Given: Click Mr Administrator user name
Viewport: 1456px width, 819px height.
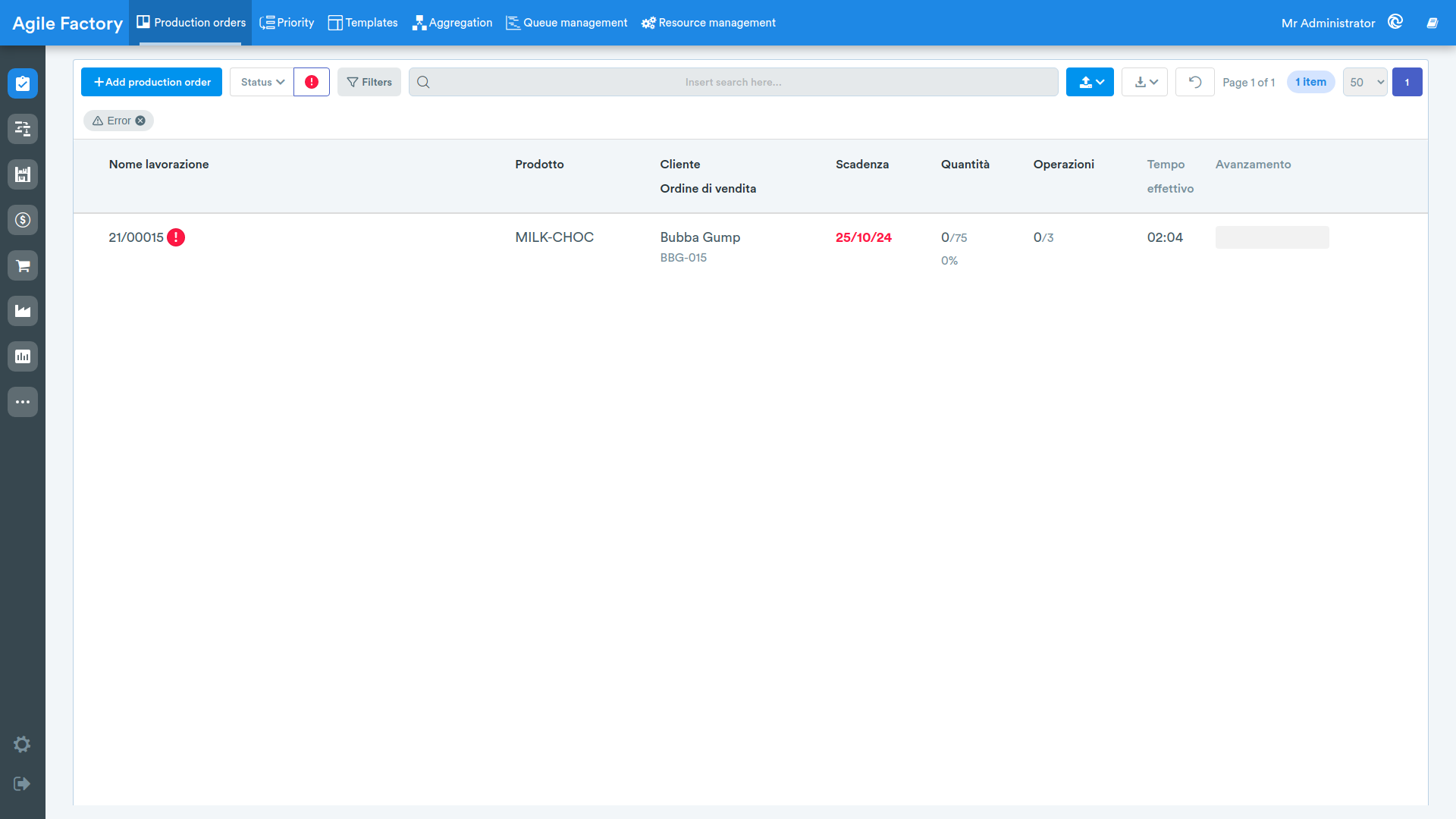Looking at the screenshot, I should pos(1328,23).
